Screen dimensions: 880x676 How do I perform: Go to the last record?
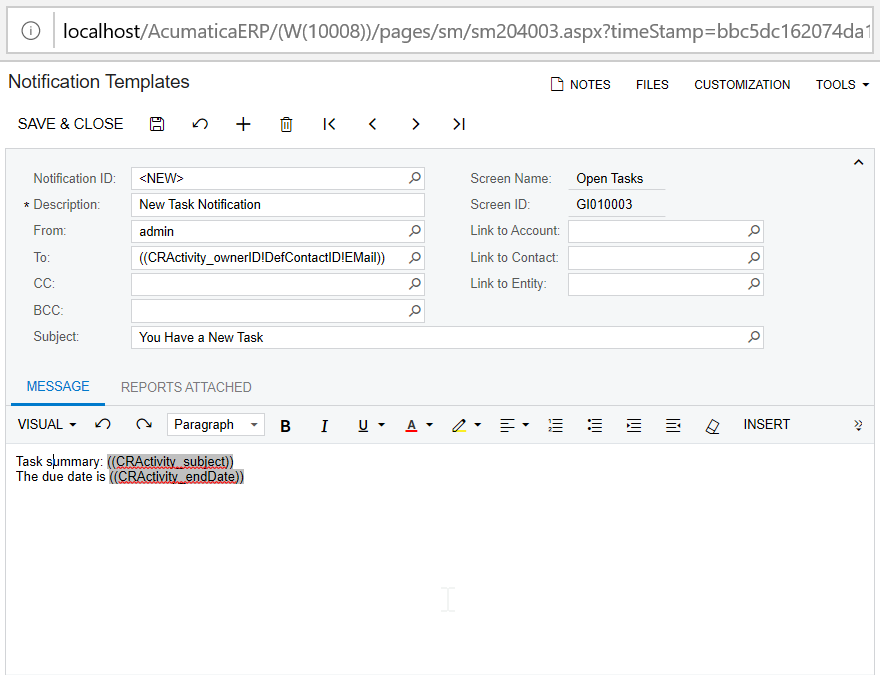pos(458,123)
